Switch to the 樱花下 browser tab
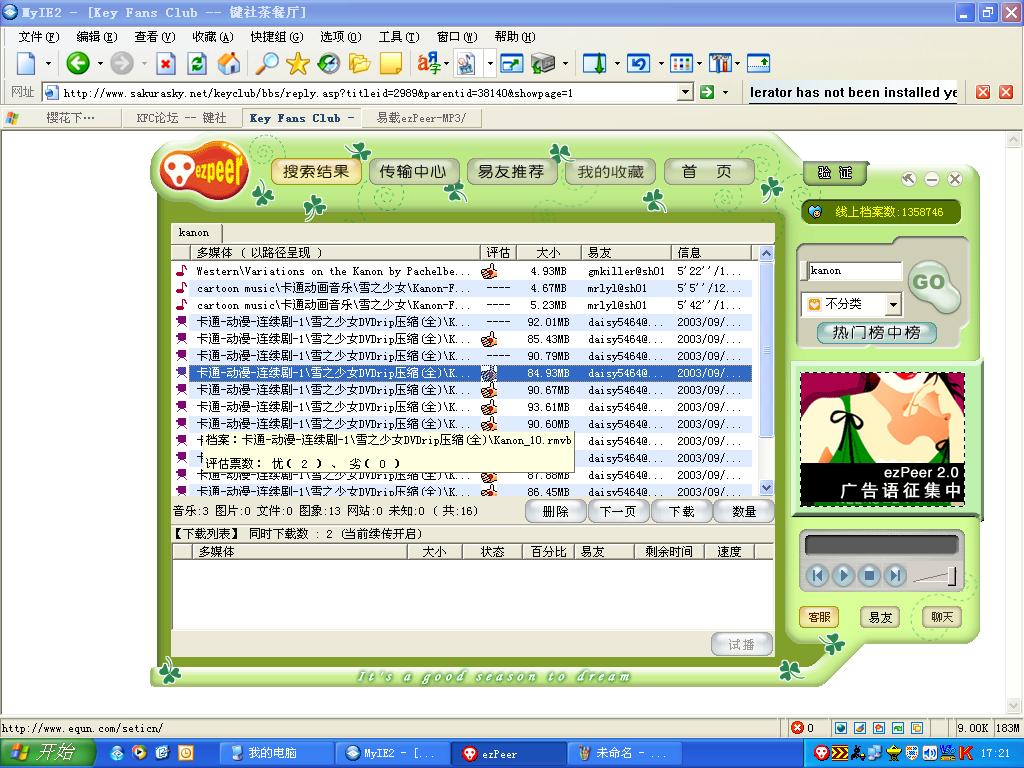The height and width of the screenshot is (768, 1024). pos(70,118)
